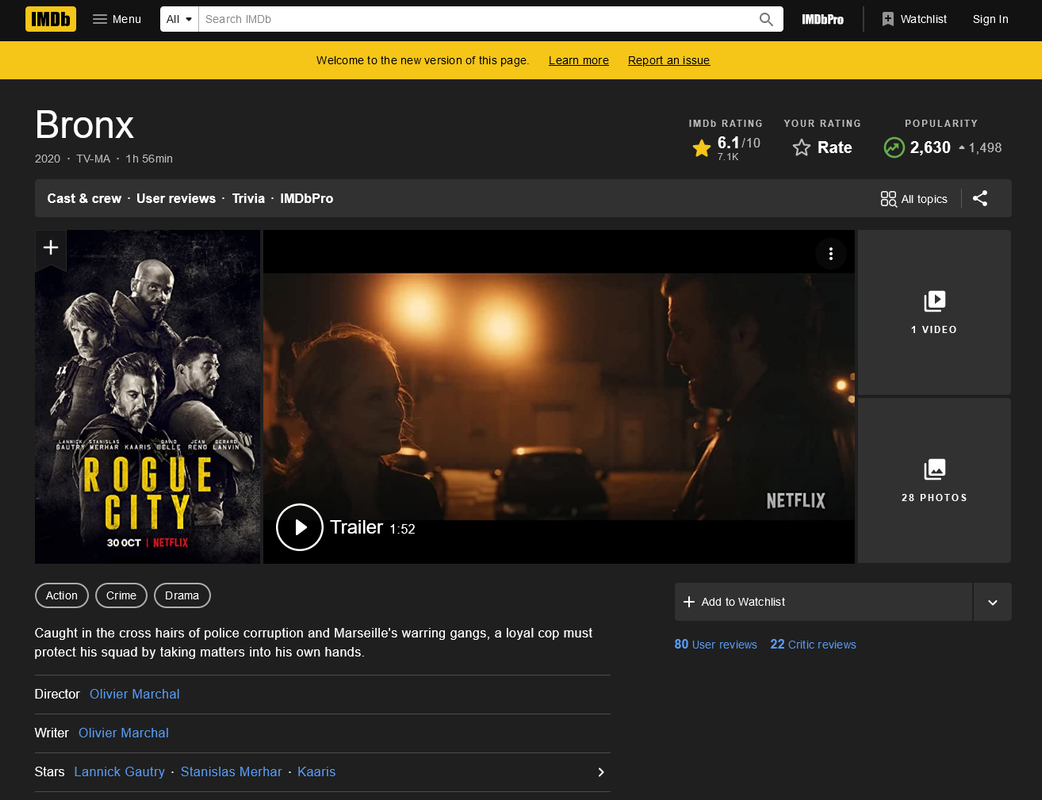This screenshot has height=800, width=1042.
Task: Click the share icon
Action: pyautogui.click(x=980, y=198)
